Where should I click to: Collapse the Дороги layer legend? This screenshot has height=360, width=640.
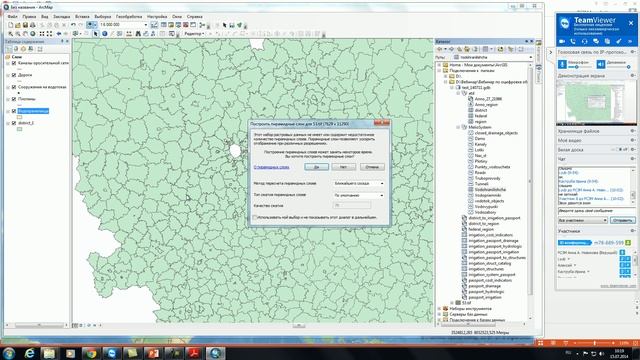click(x=8, y=75)
